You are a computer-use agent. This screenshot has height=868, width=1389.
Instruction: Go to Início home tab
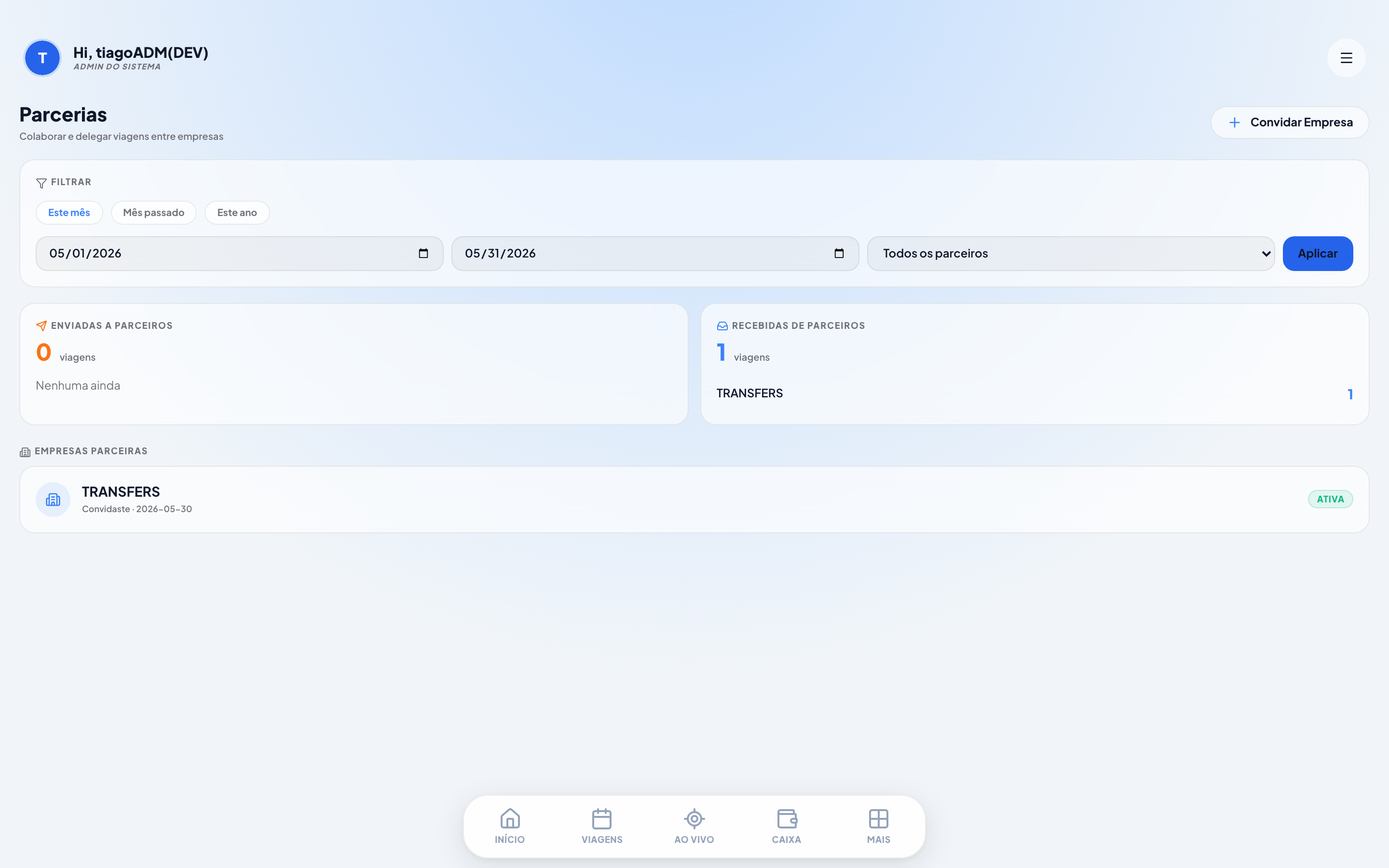point(510,826)
